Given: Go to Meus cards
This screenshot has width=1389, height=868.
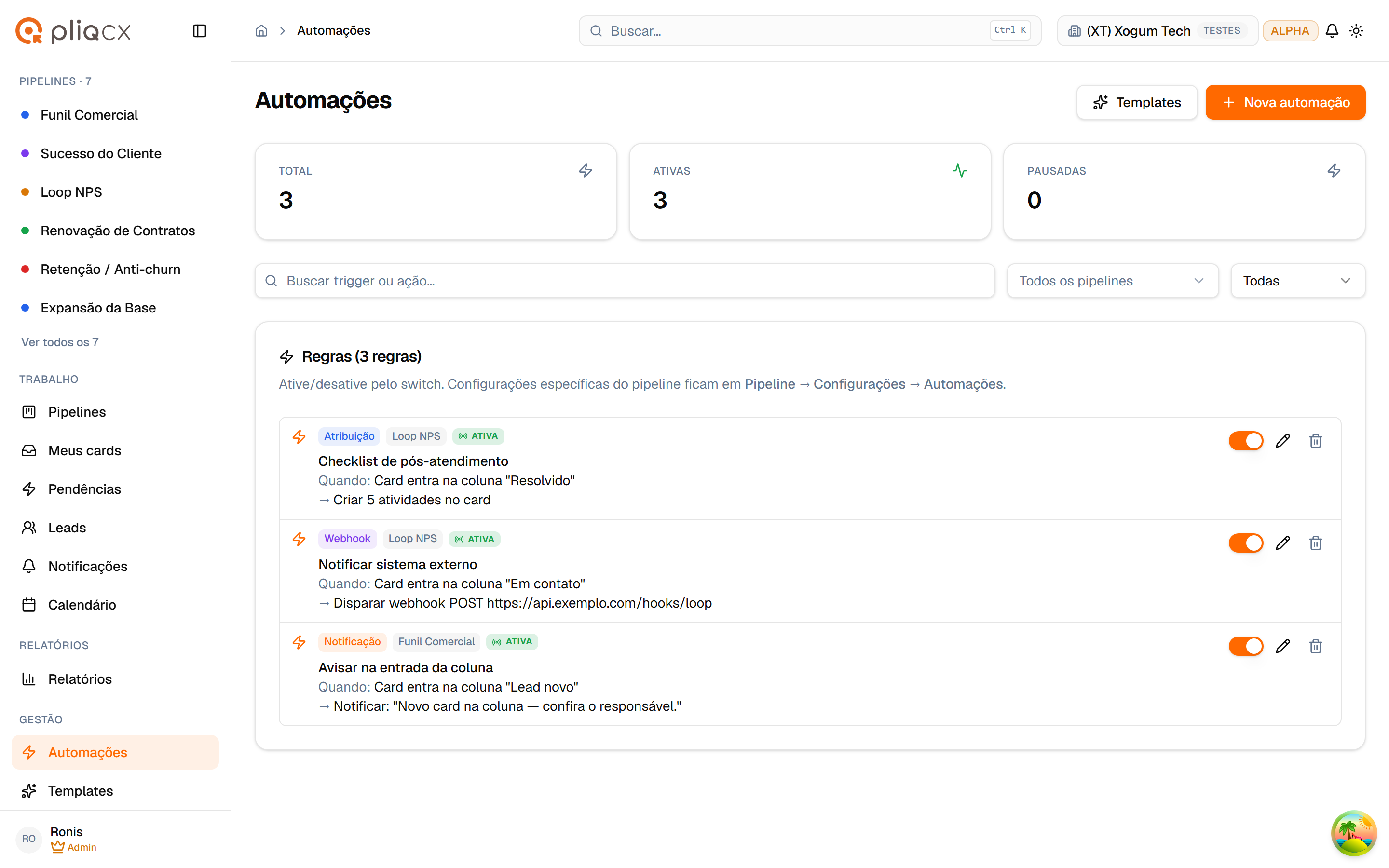Looking at the screenshot, I should [x=115, y=451].
